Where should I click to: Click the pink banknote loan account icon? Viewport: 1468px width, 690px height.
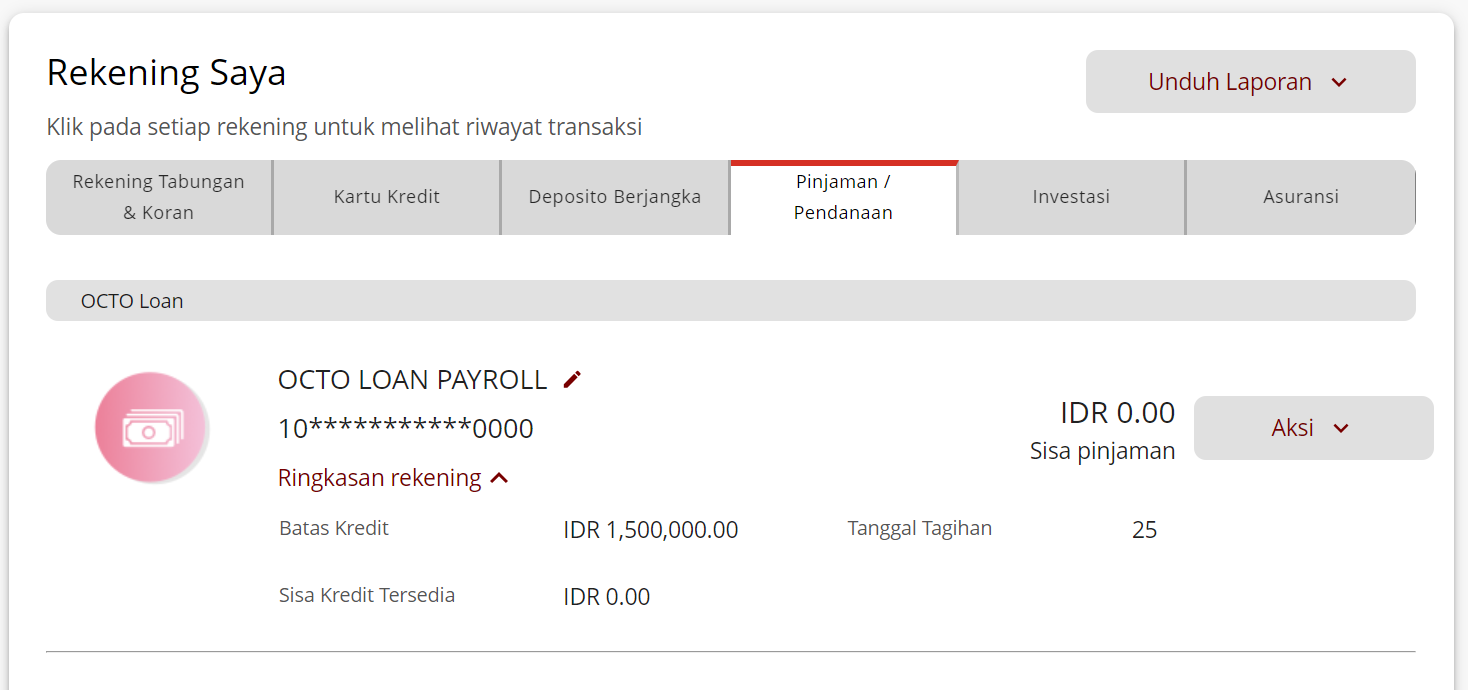(x=151, y=427)
